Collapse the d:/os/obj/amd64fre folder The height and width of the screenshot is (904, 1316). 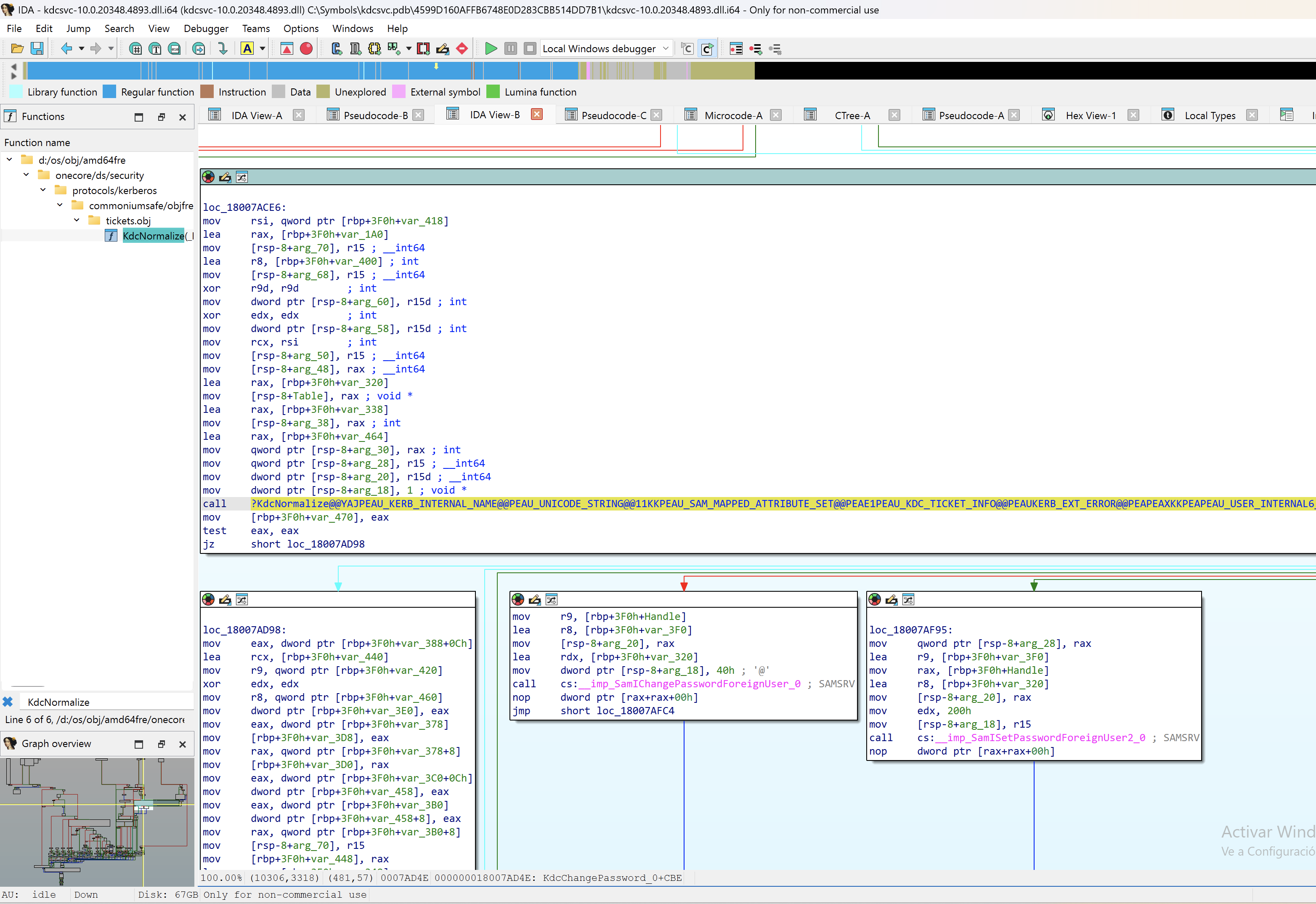click(x=10, y=160)
